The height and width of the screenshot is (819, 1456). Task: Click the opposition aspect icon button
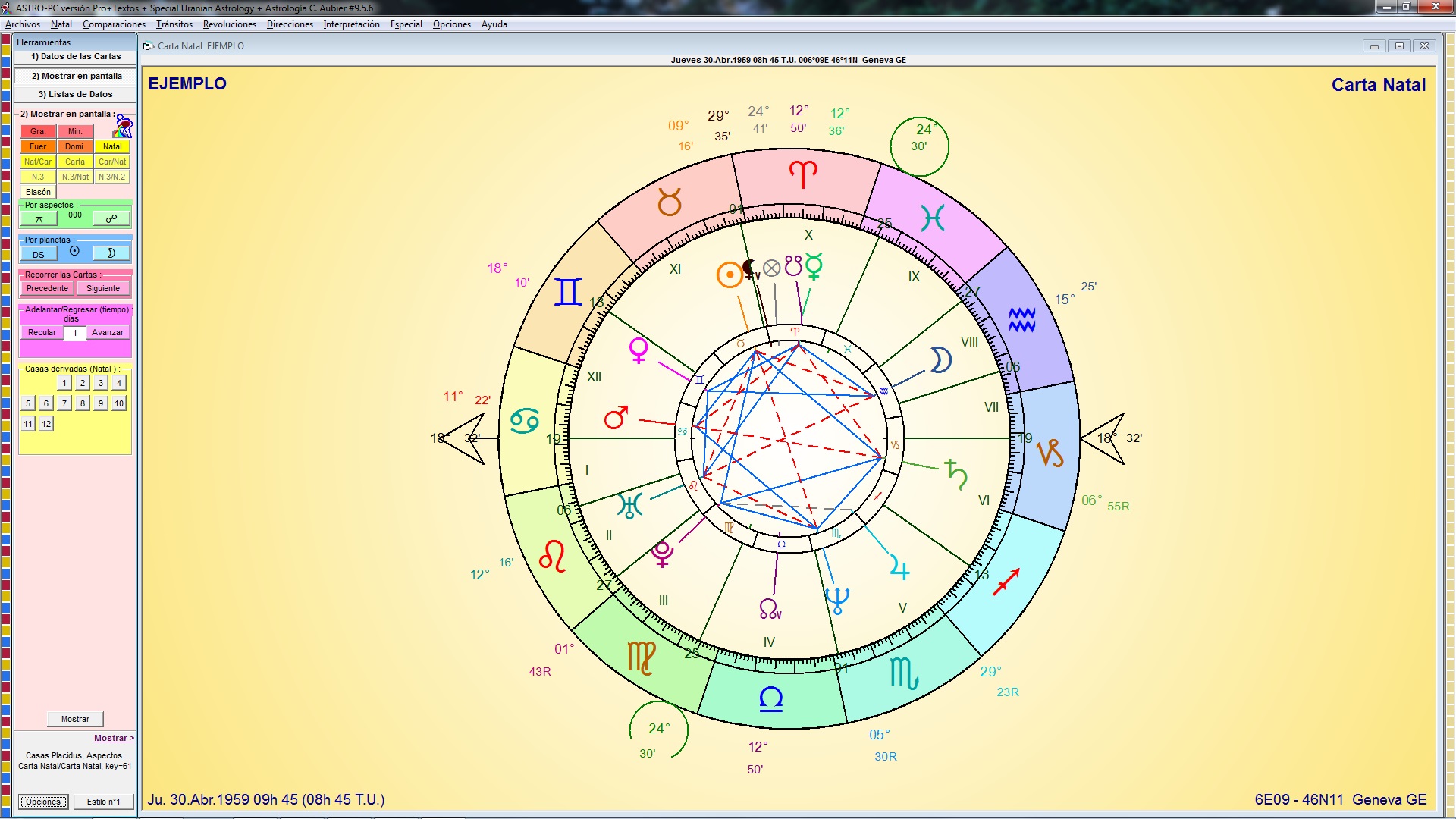(111, 219)
